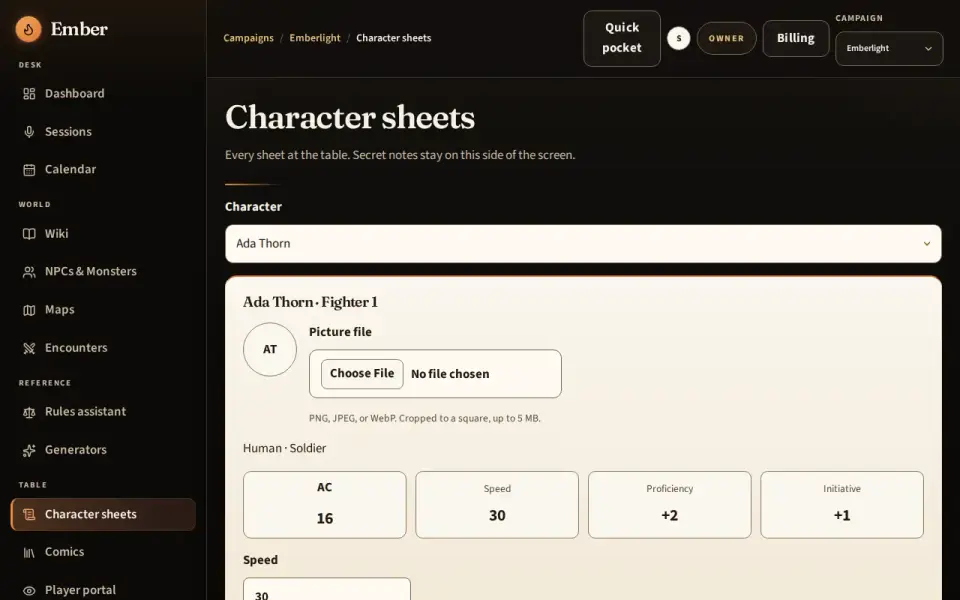Click the Character sheets scroll icon
This screenshot has width=960, height=600.
29,514
